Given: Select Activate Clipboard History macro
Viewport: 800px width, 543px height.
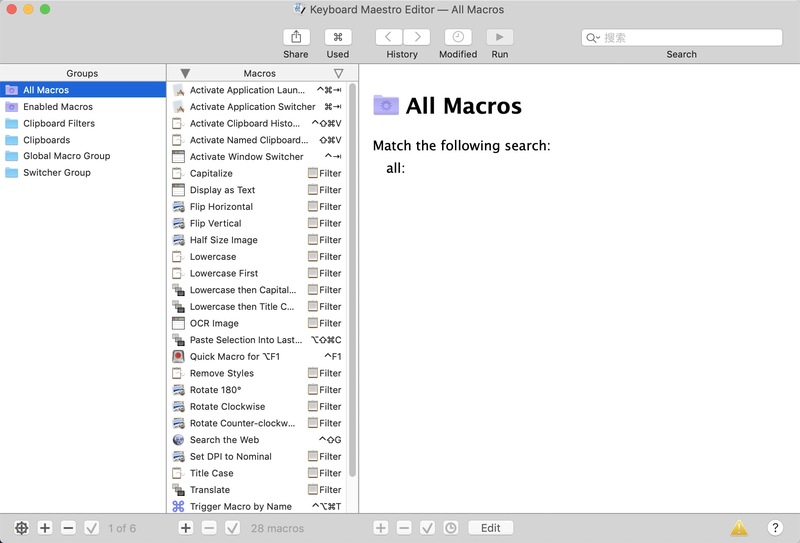Looking at the screenshot, I should (258, 123).
